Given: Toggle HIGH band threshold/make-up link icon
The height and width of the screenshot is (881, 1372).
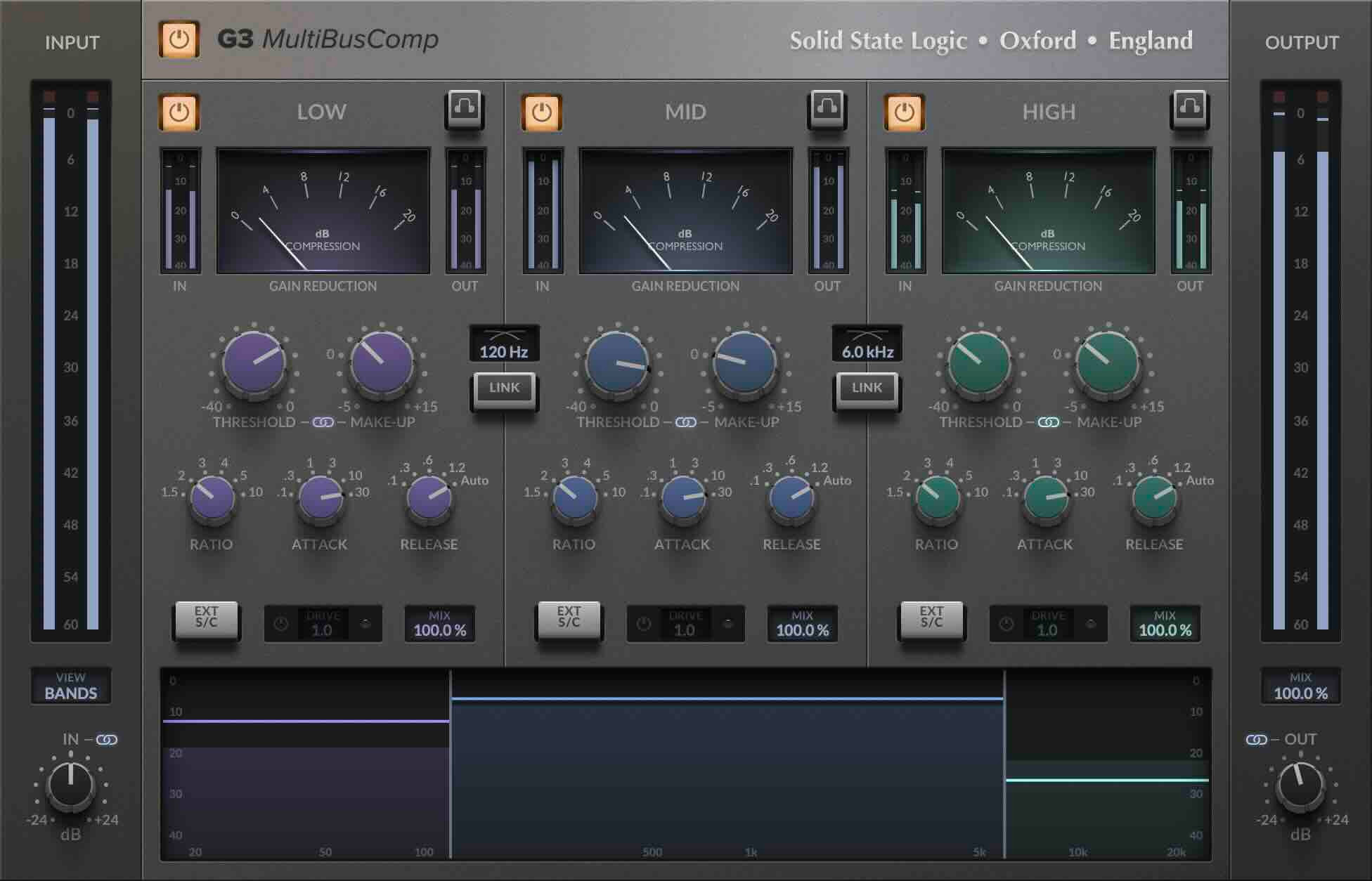Looking at the screenshot, I should click(x=1049, y=422).
